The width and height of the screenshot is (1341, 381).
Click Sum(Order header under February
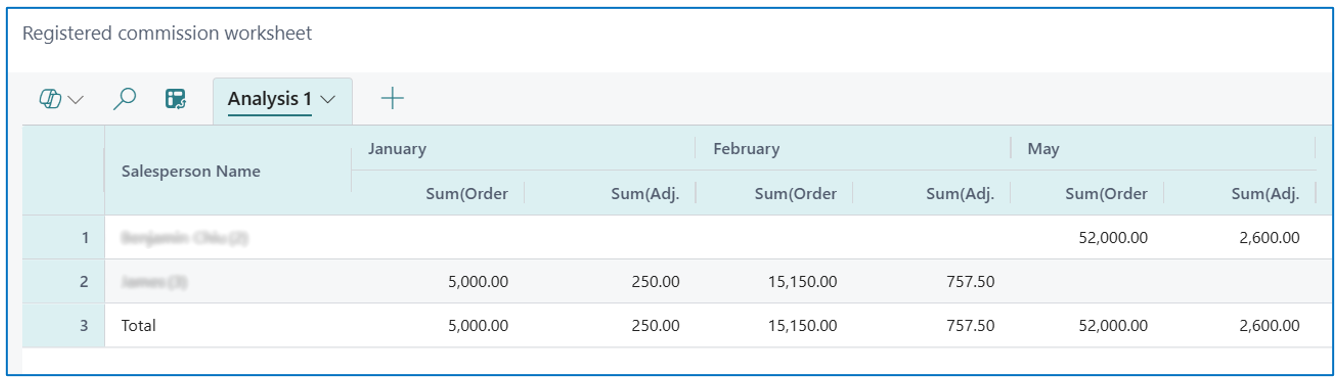click(795, 194)
